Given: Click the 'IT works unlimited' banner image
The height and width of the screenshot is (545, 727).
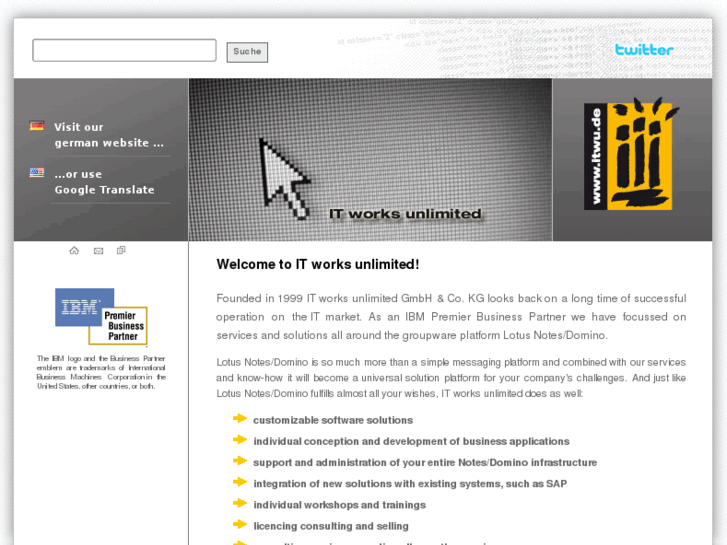Looking at the screenshot, I should click(370, 160).
